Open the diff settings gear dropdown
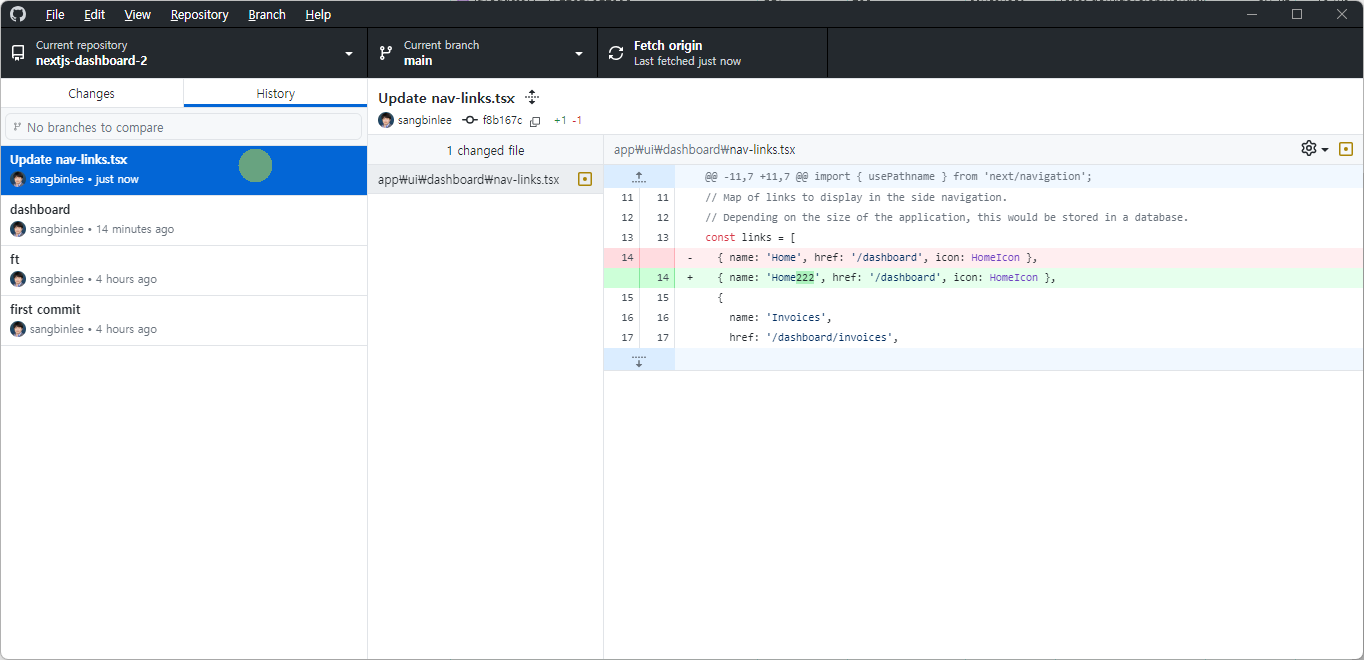The height and width of the screenshot is (660, 1364). [x=1315, y=149]
